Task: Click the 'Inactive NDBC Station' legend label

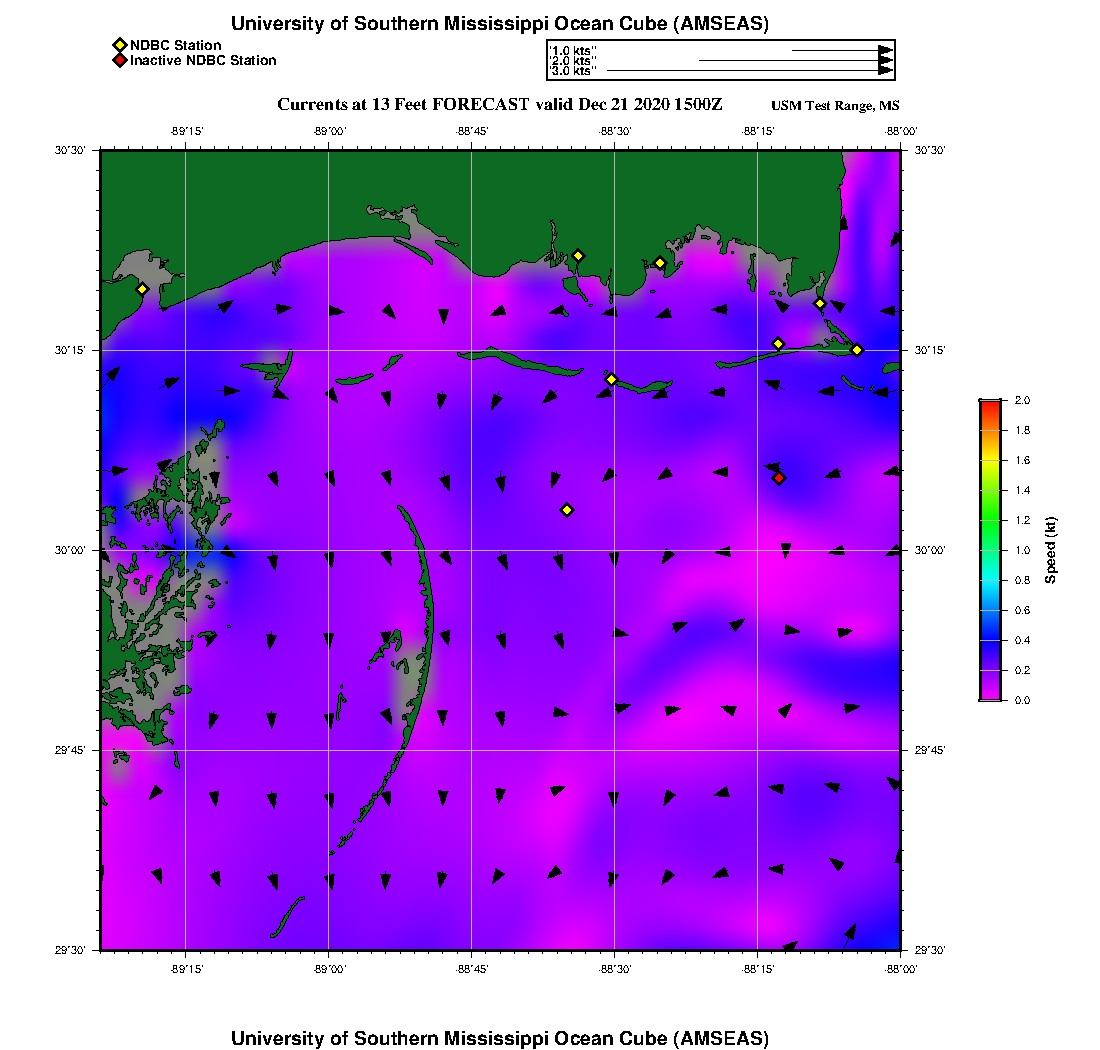Action: pos(203,61)
